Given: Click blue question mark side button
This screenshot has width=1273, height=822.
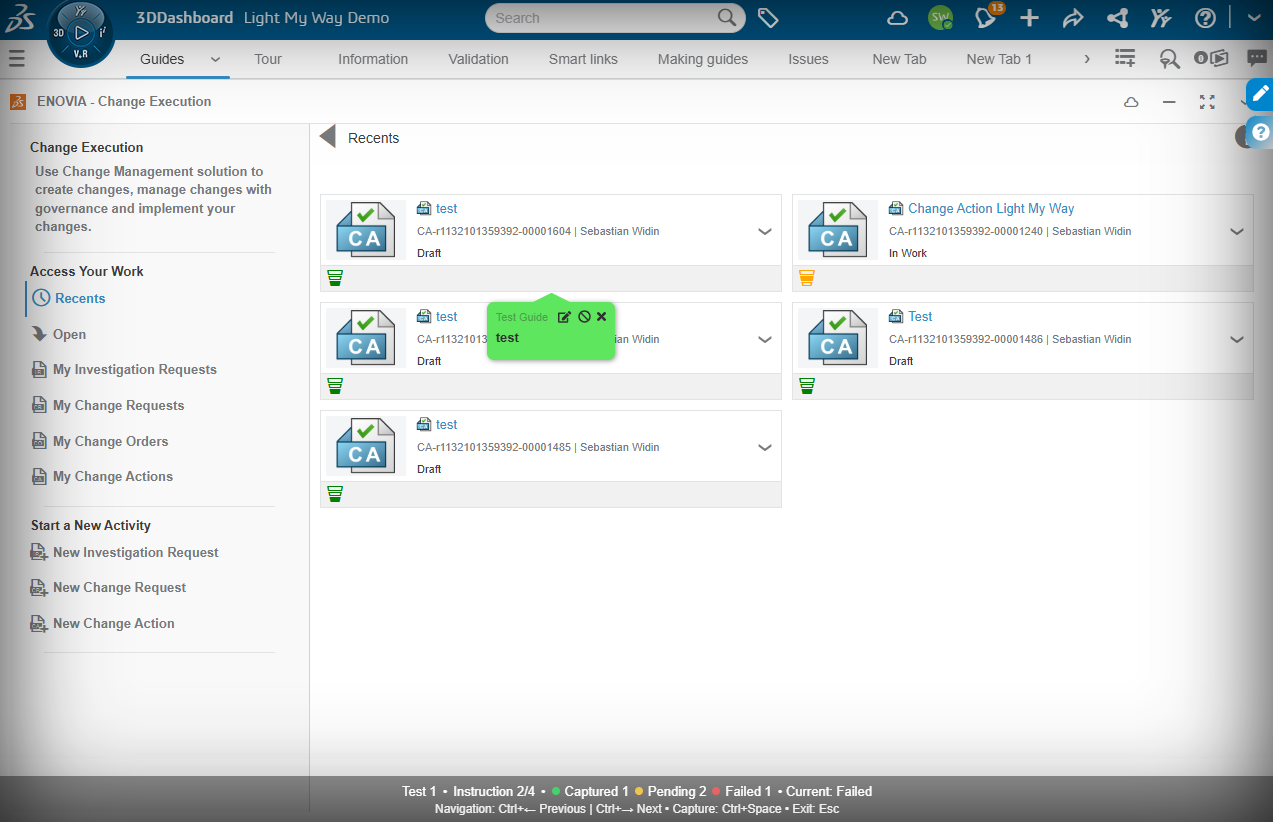Looking at the screenshot, I should (x=1260, y=131).
